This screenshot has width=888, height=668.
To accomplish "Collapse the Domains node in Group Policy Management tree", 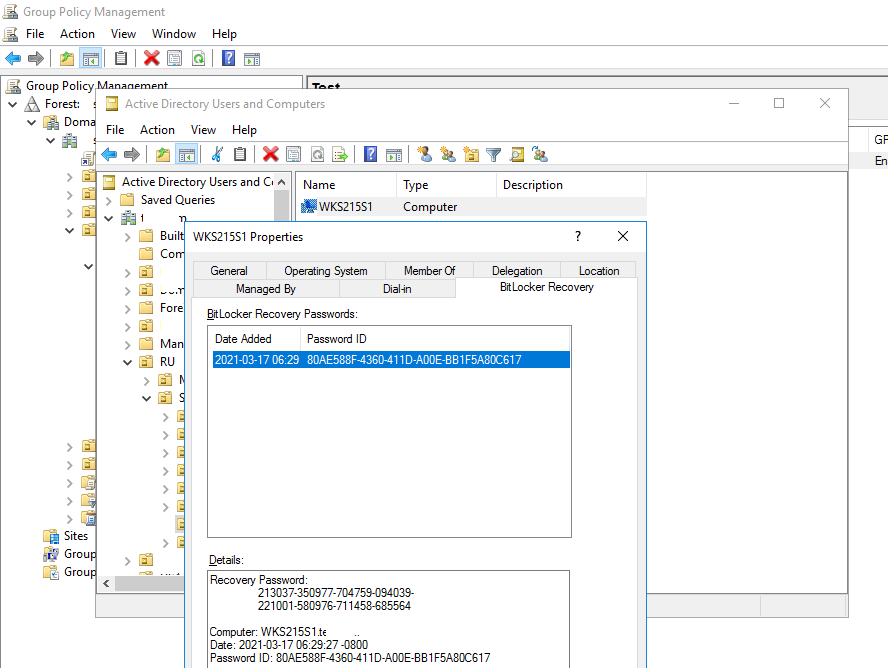I will coord(32,122).
